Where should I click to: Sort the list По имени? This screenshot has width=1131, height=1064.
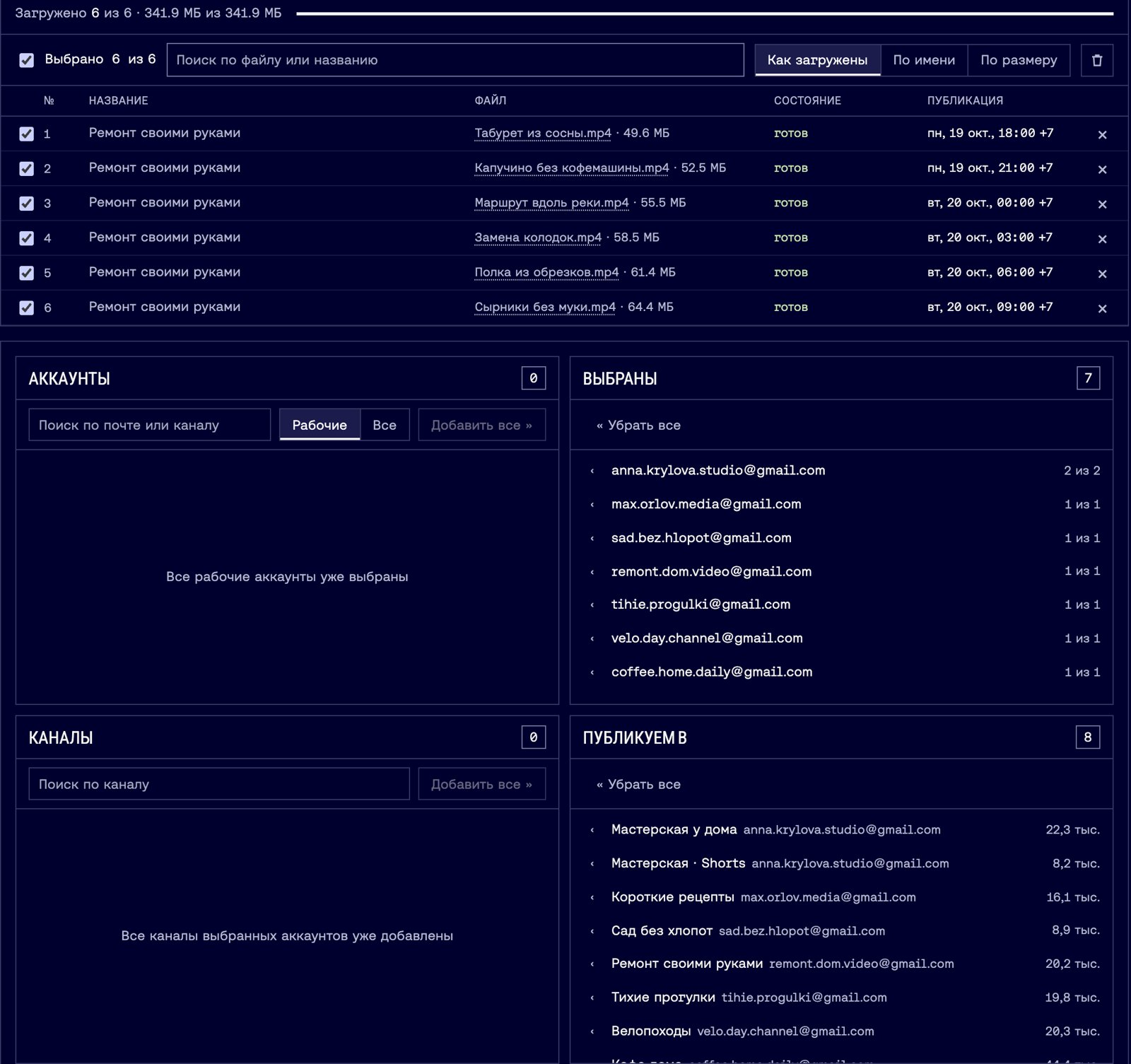pyautogui.click(x=924, y=60)
